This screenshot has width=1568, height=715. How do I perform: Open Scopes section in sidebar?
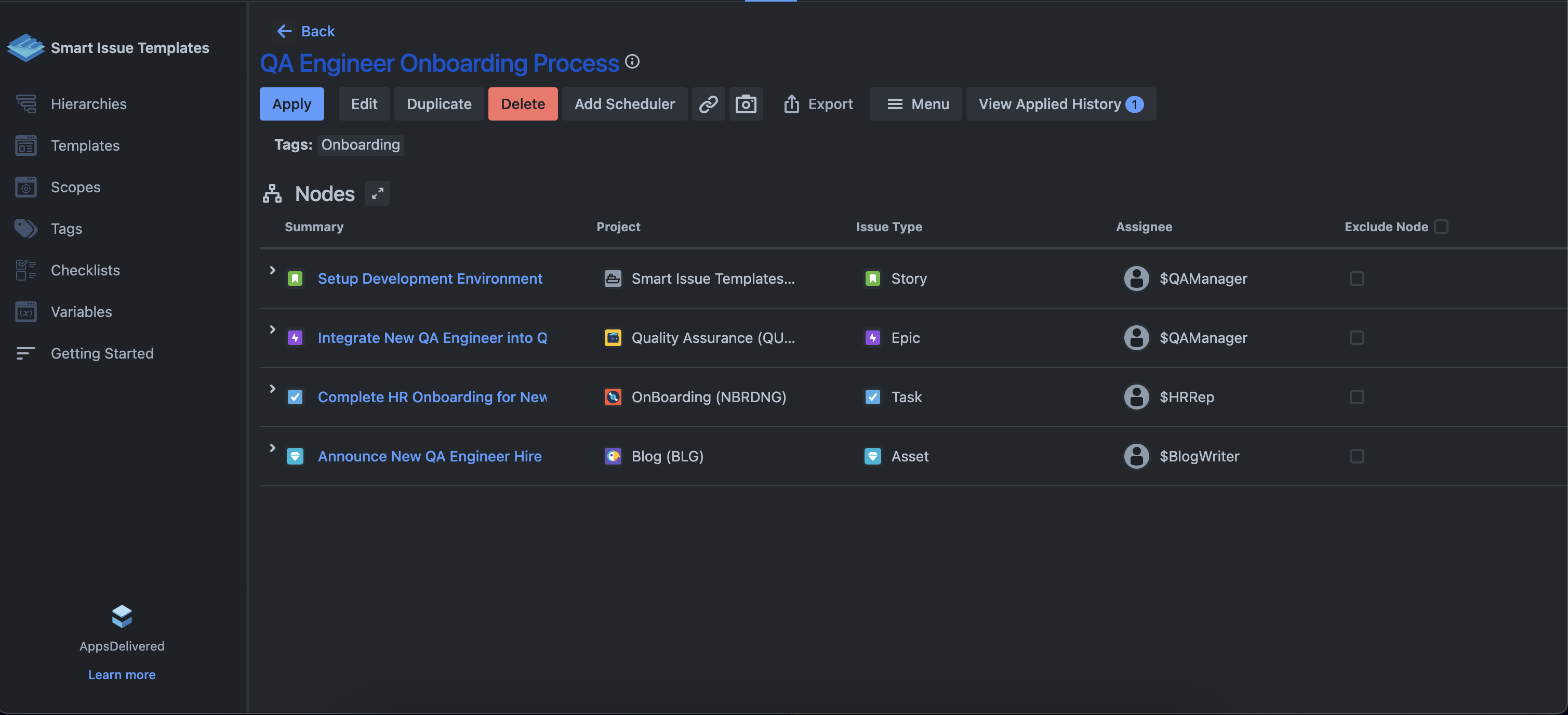pos(75,187)
